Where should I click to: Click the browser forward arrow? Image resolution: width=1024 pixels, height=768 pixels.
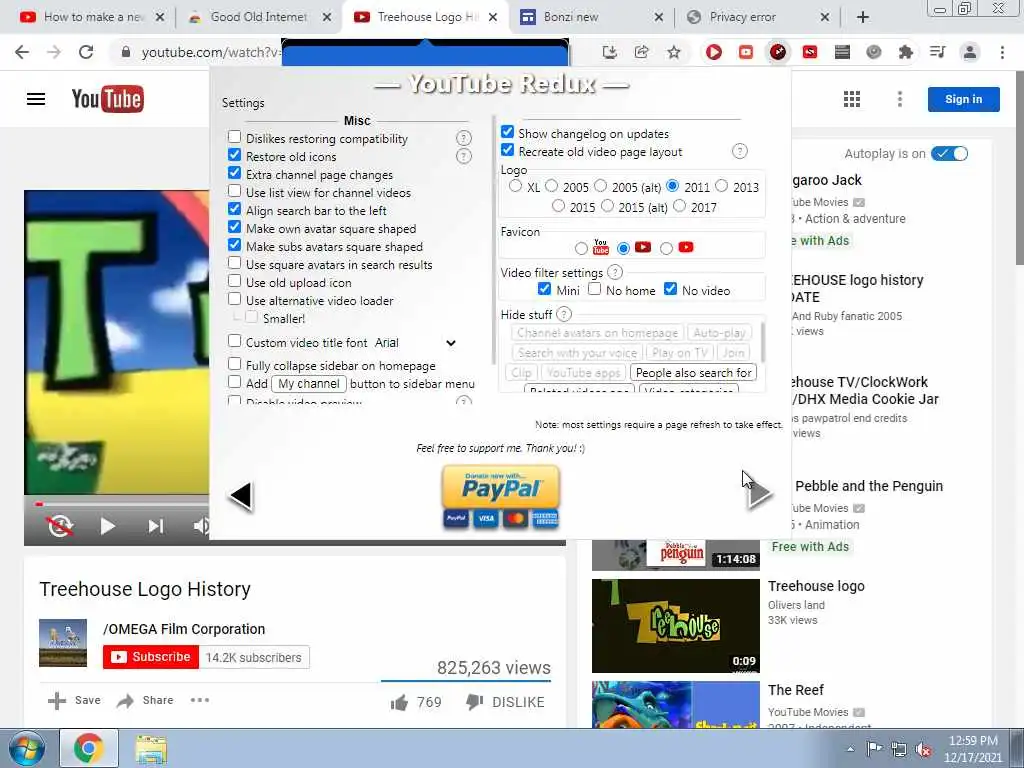54,52
